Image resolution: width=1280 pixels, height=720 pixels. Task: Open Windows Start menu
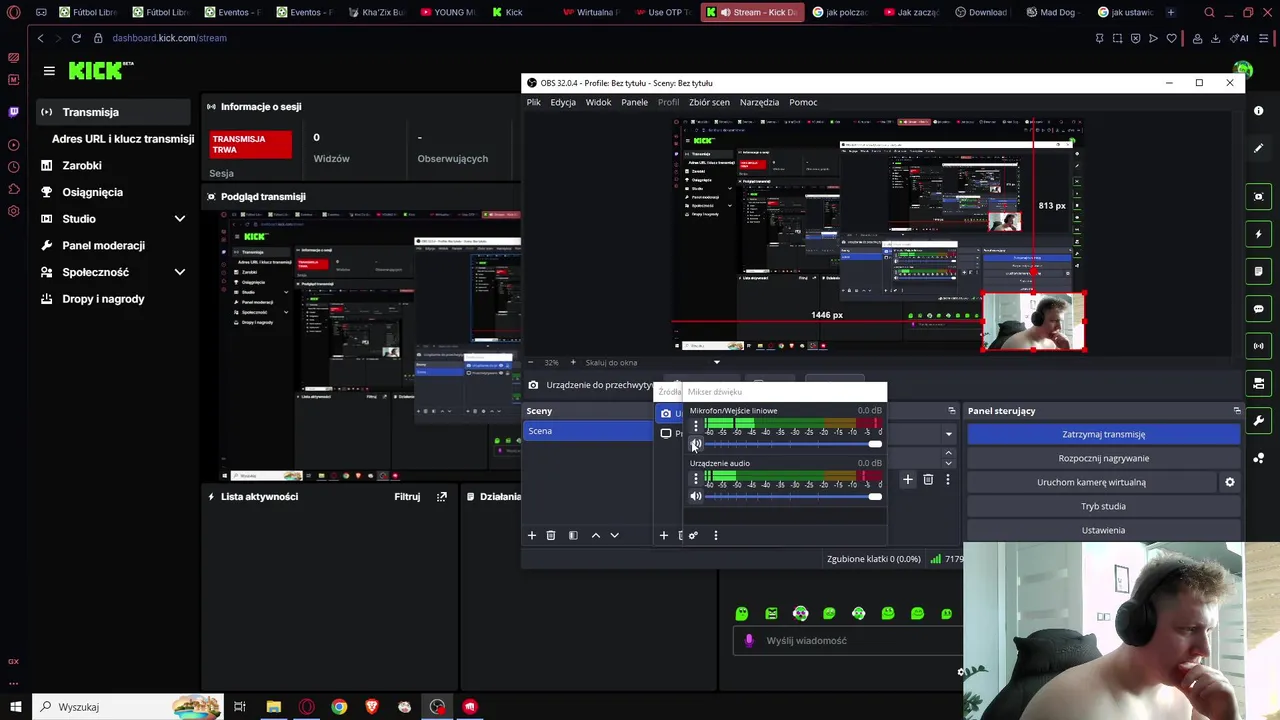coord(15,707)
